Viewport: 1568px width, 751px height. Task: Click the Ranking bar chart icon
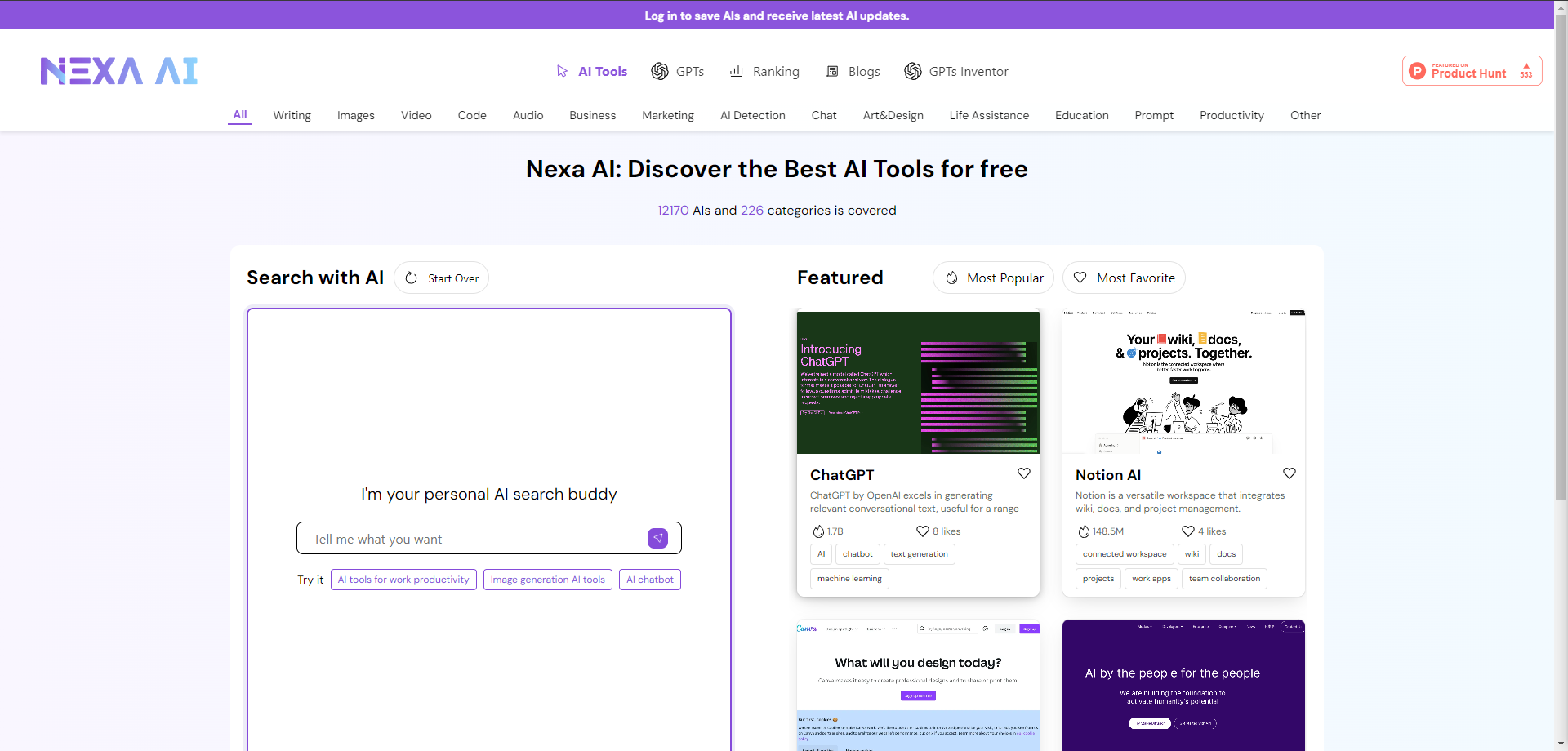tap(736, 71)
